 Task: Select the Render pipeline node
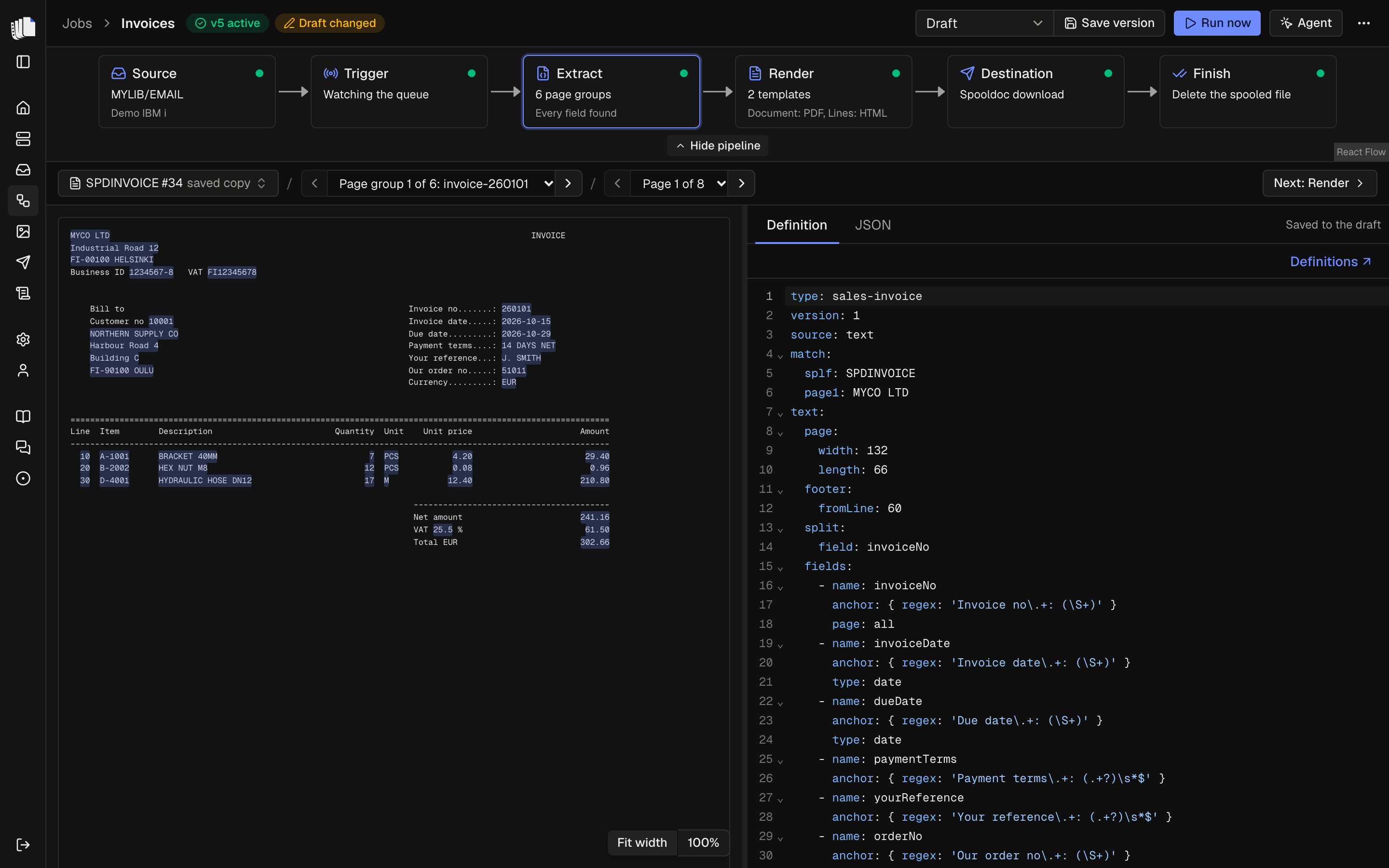tap(823, 91)
